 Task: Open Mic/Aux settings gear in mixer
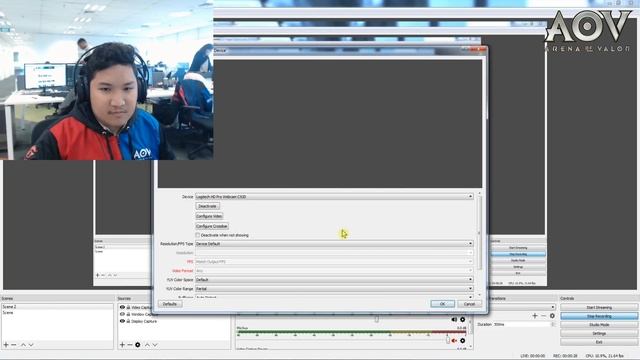click(x=462, y=340)
